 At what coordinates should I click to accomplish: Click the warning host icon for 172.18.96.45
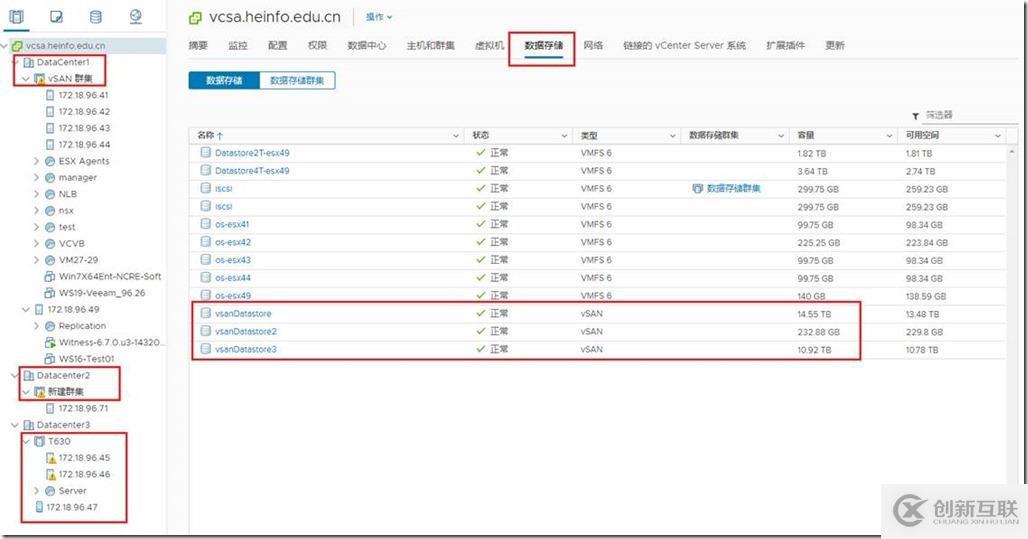tap(50, 458)
